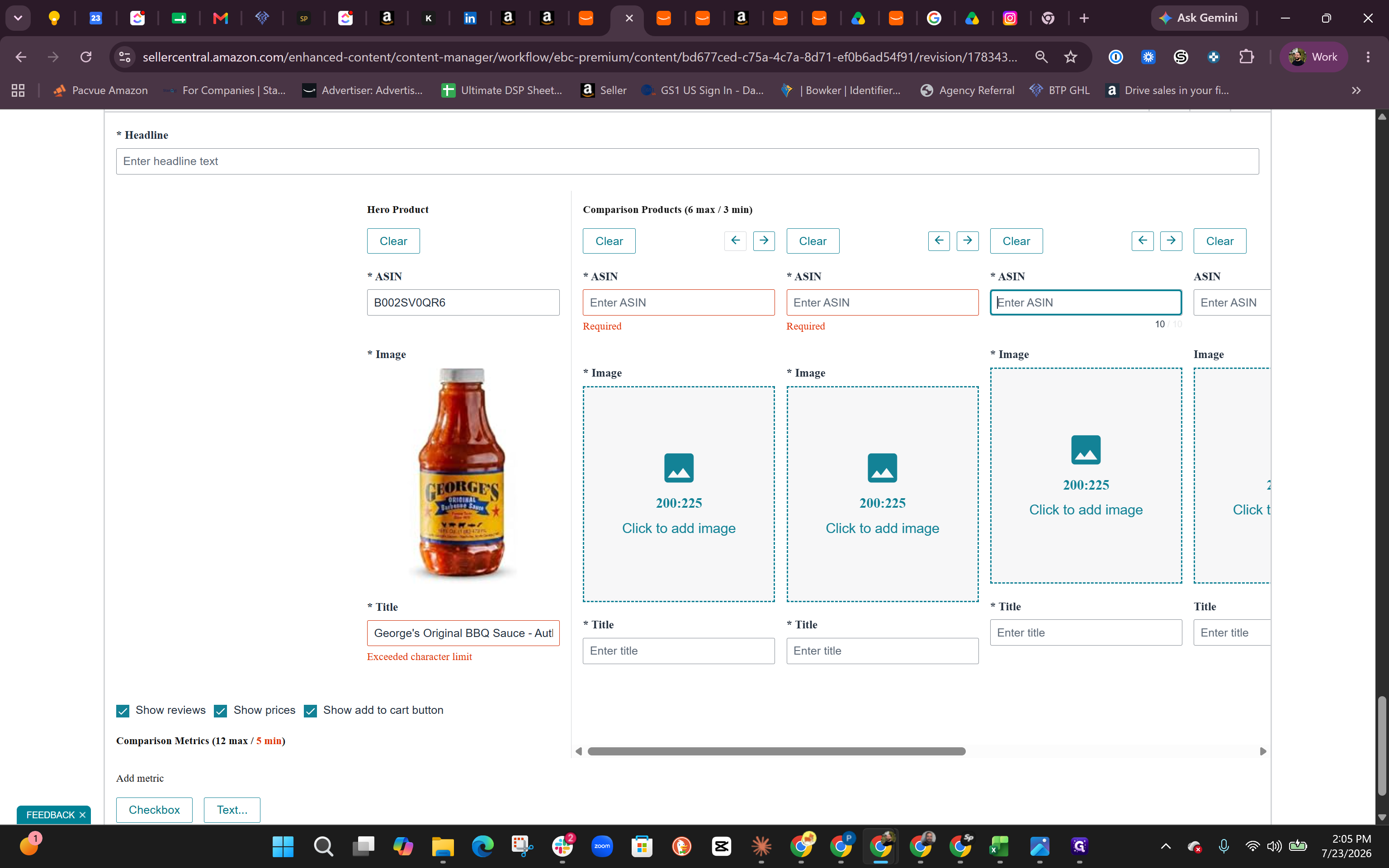Bookmark this page with the star icon
The image size is (1389, 868).
click(x=1070, y=57)
